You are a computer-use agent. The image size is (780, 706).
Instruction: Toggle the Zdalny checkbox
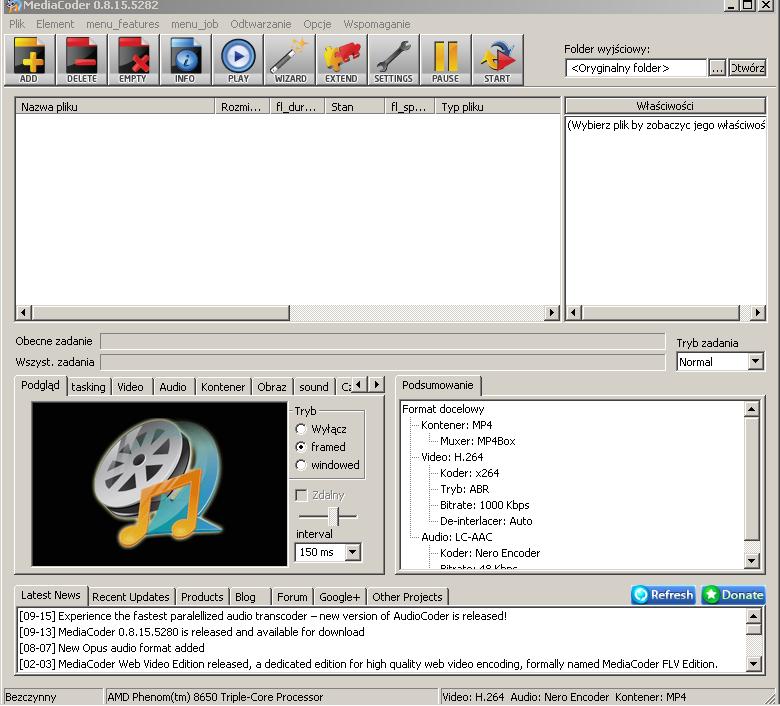click(301, 495)
